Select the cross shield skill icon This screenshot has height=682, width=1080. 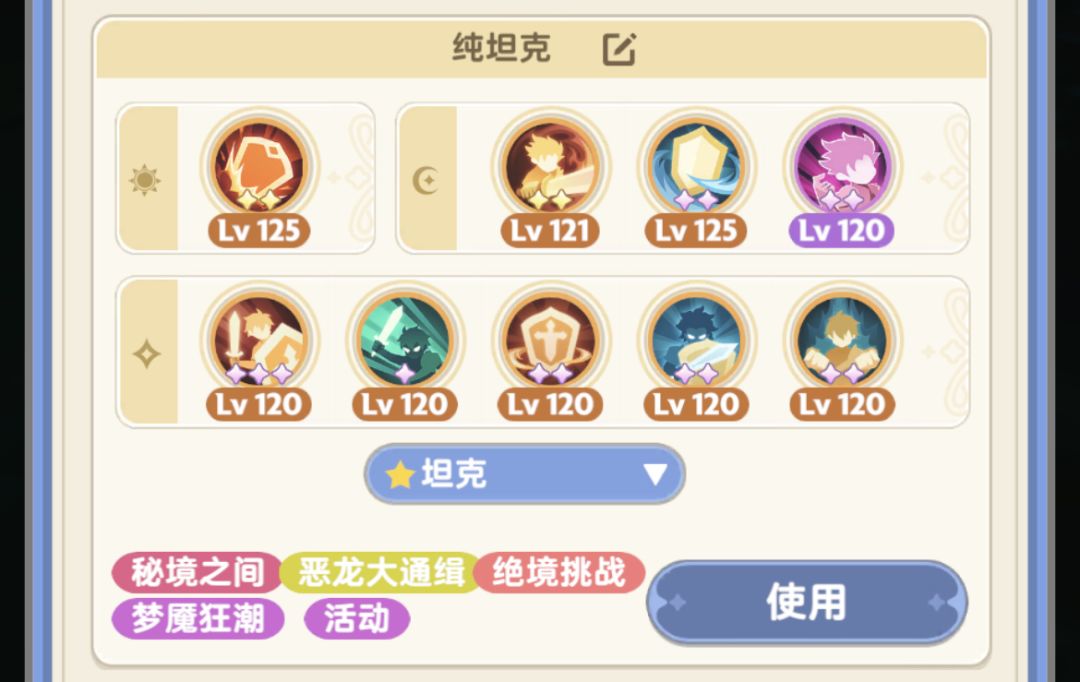pos(550,341)
